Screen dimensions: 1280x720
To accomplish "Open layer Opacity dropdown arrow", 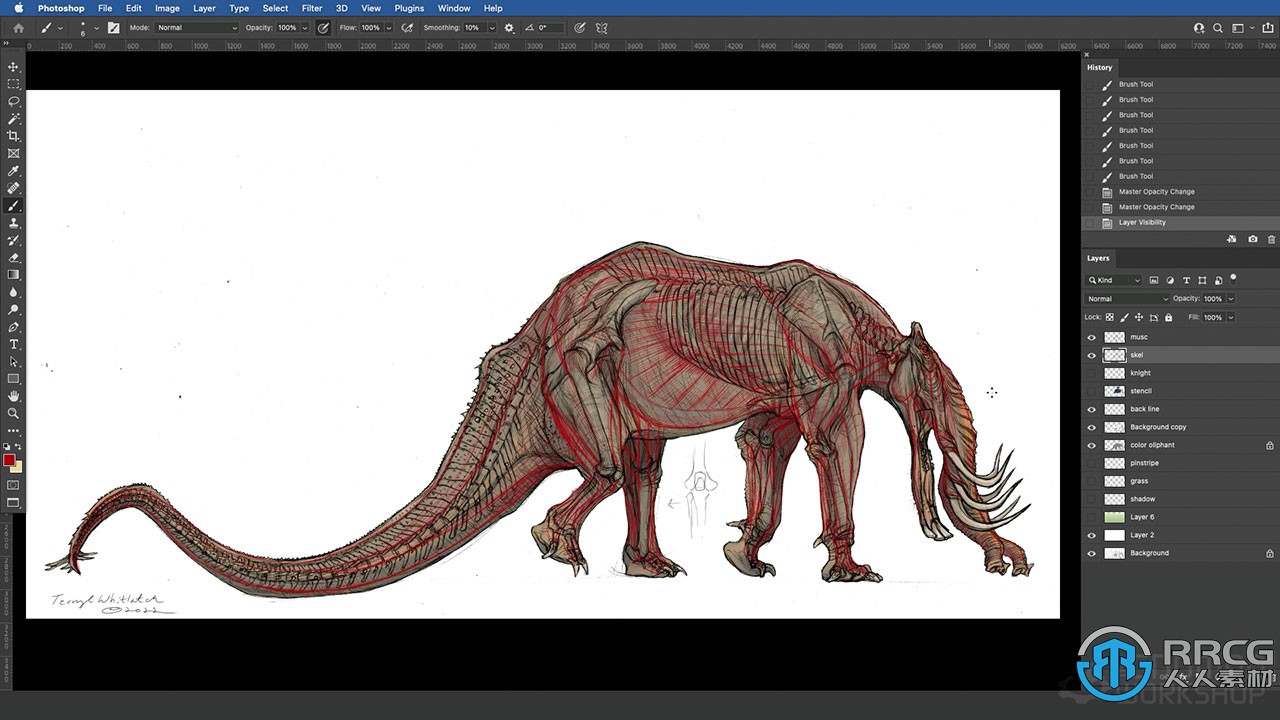I will click(x=1230, y=299).
